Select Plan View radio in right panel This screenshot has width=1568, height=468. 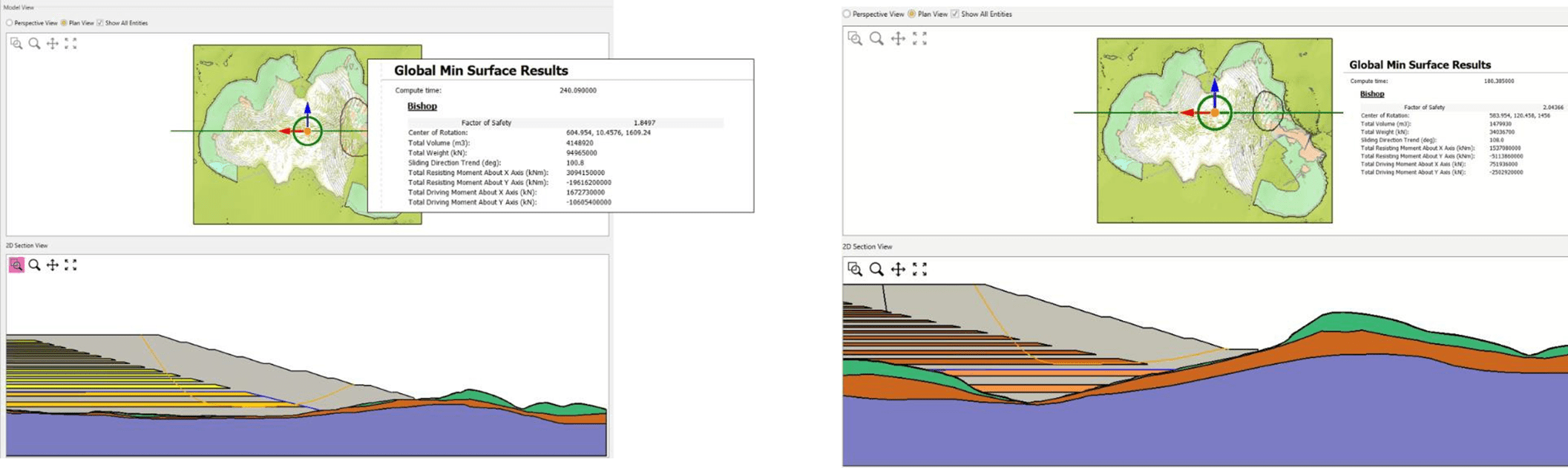(912, 14)
